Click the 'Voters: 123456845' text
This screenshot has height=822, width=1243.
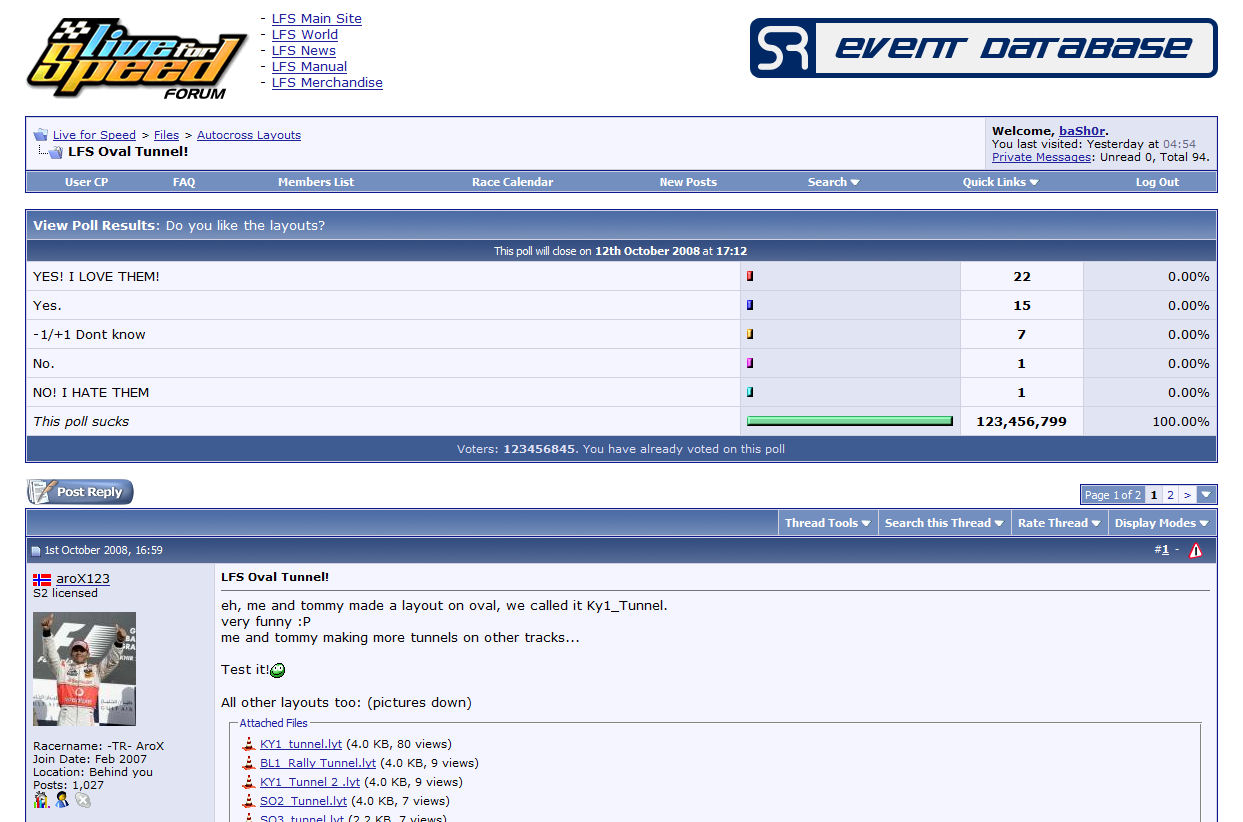click(x=517, y=449)
